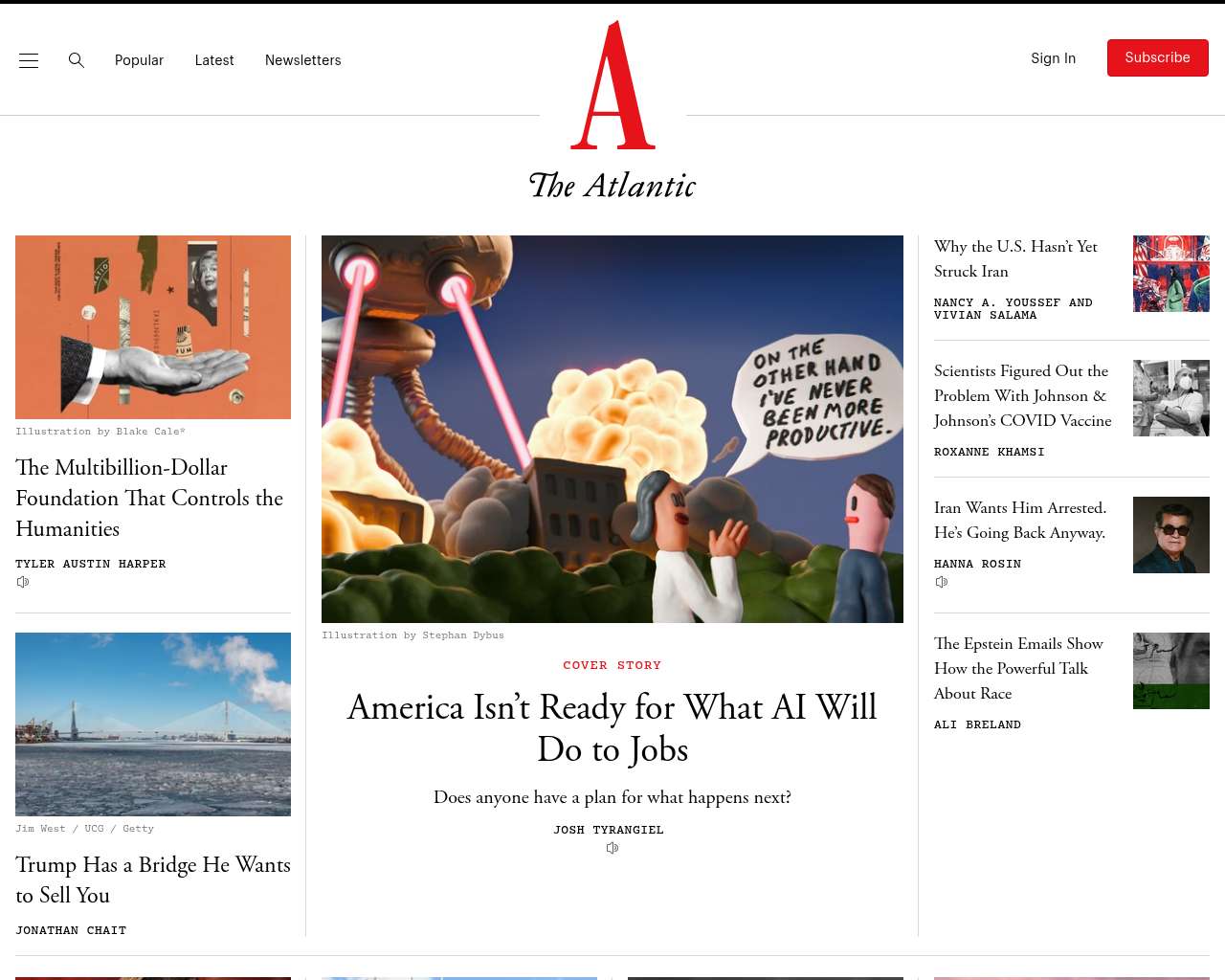Open the robot laser cover story illustration
Viewport: 1225px width, 980px height.
tap(612, 429)
